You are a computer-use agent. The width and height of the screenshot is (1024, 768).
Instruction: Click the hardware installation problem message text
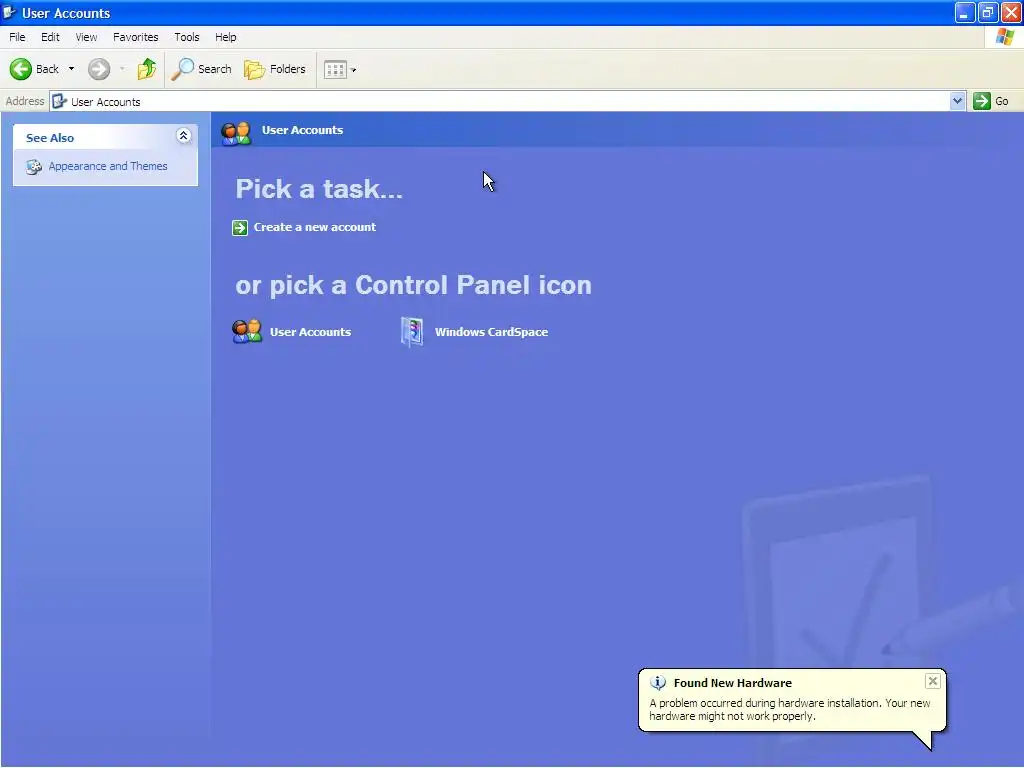[x=790, y=710]
